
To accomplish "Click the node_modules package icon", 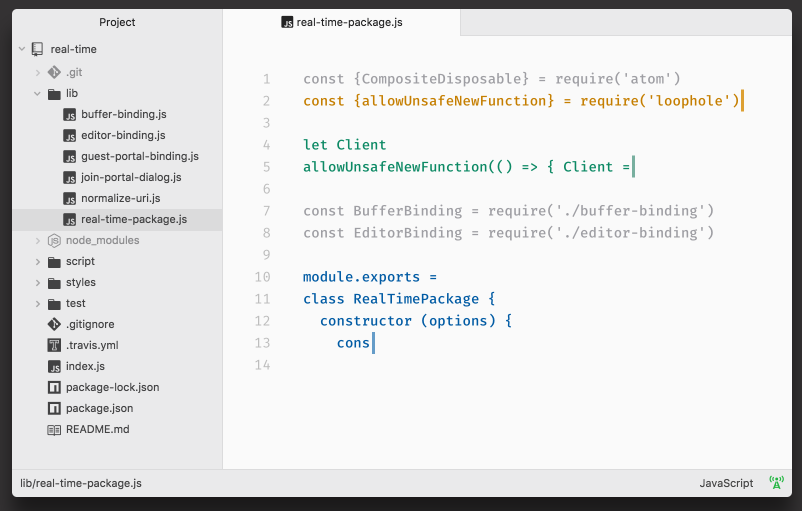I will pyautogui.click(x=54, y=240).
